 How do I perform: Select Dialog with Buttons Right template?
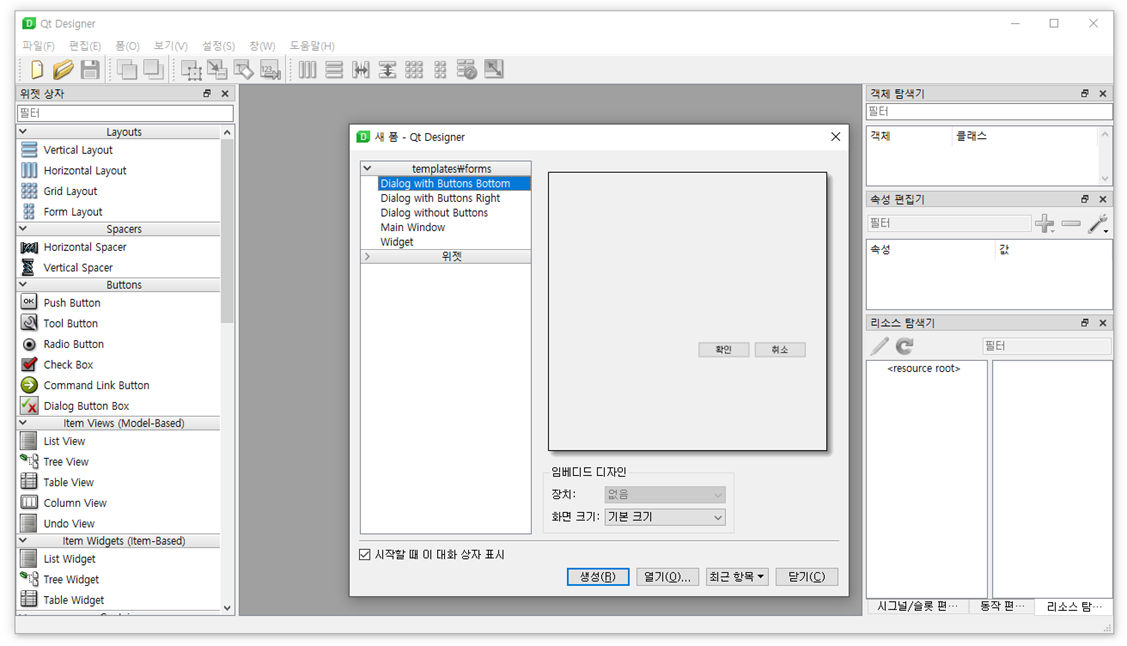coord(440,198)
